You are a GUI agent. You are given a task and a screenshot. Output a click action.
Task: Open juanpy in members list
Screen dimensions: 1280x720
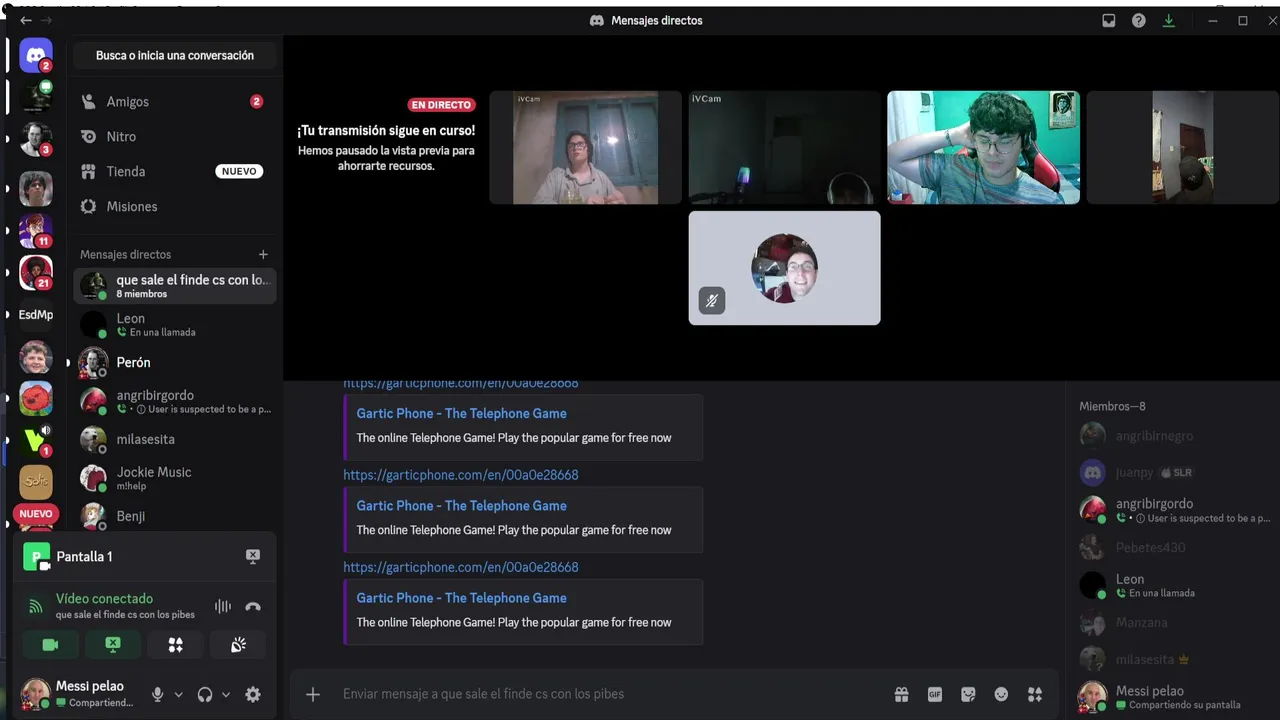pyautogui.click(x=1172, y=472)
